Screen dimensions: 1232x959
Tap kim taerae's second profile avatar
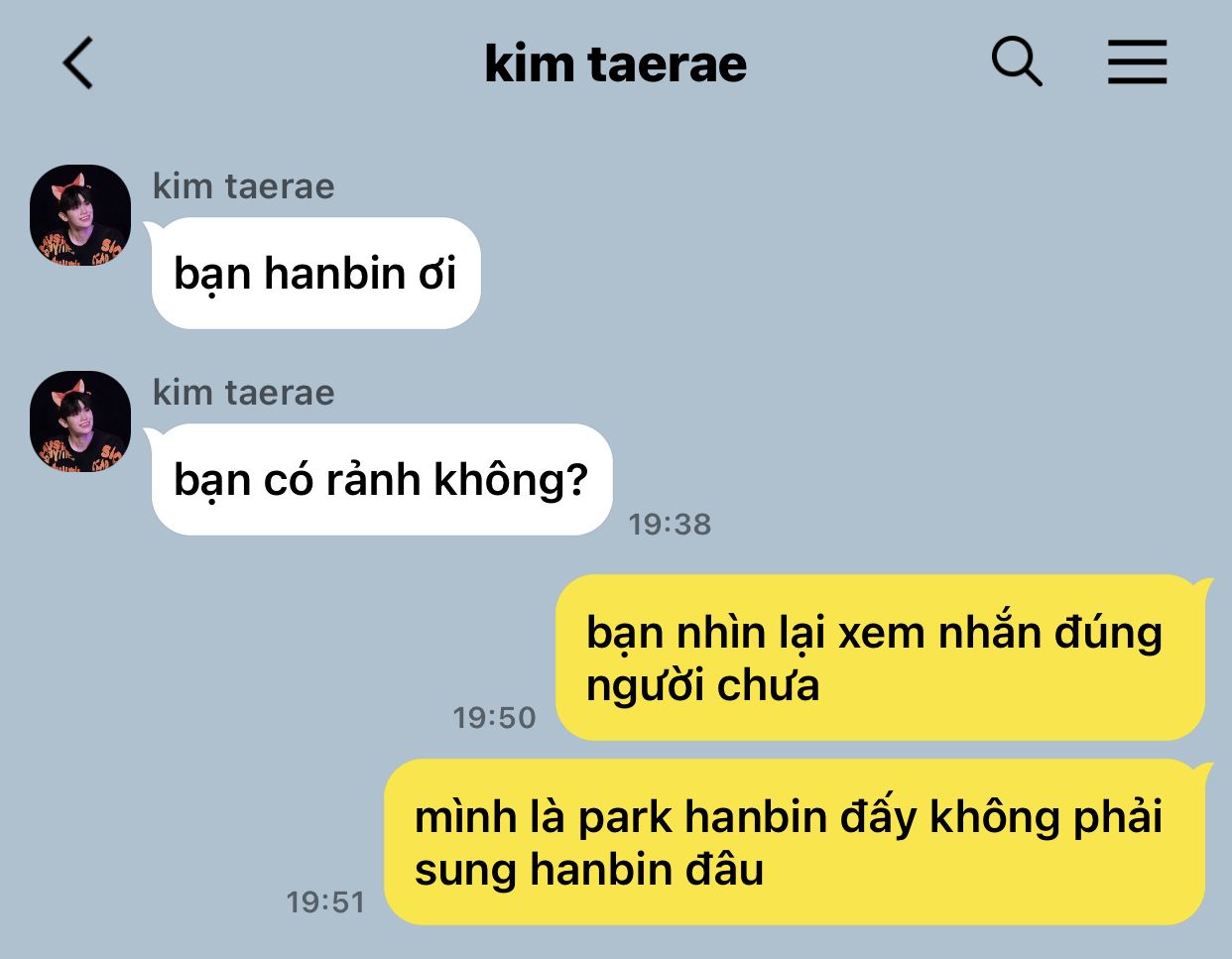point(80,421)
